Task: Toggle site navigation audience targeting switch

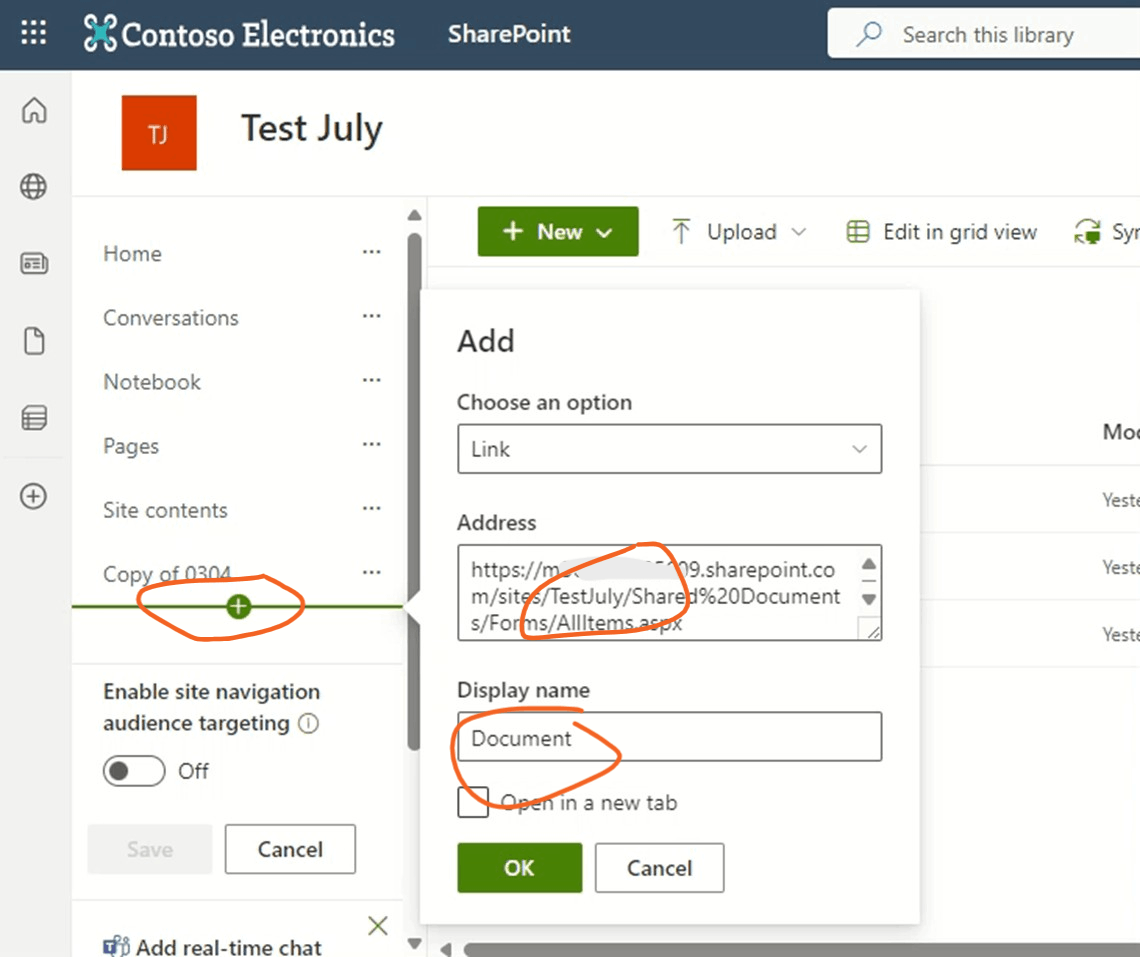Action: point(134,771)
